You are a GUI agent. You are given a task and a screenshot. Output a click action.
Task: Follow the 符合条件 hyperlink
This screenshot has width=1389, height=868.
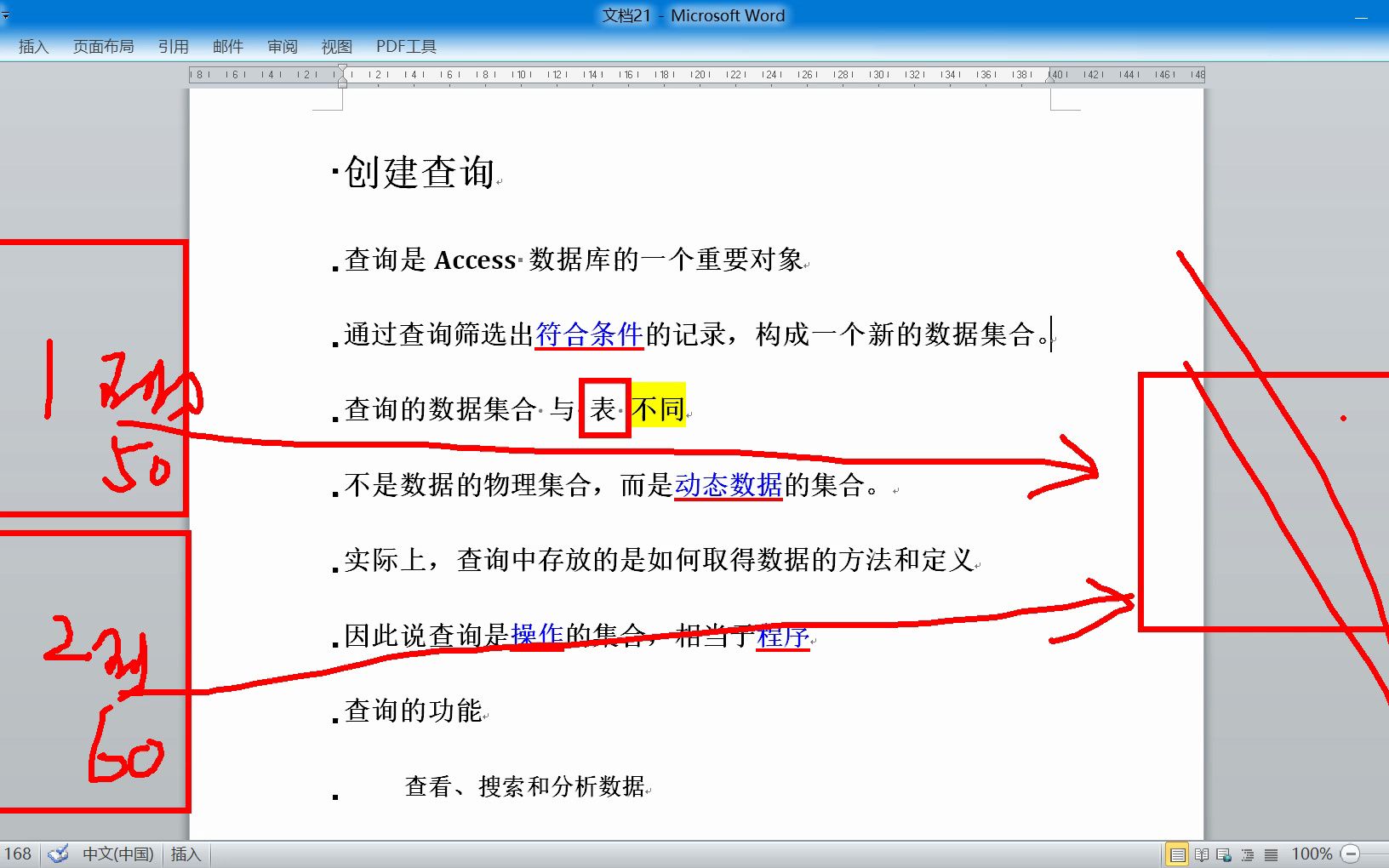click(589, 334)
